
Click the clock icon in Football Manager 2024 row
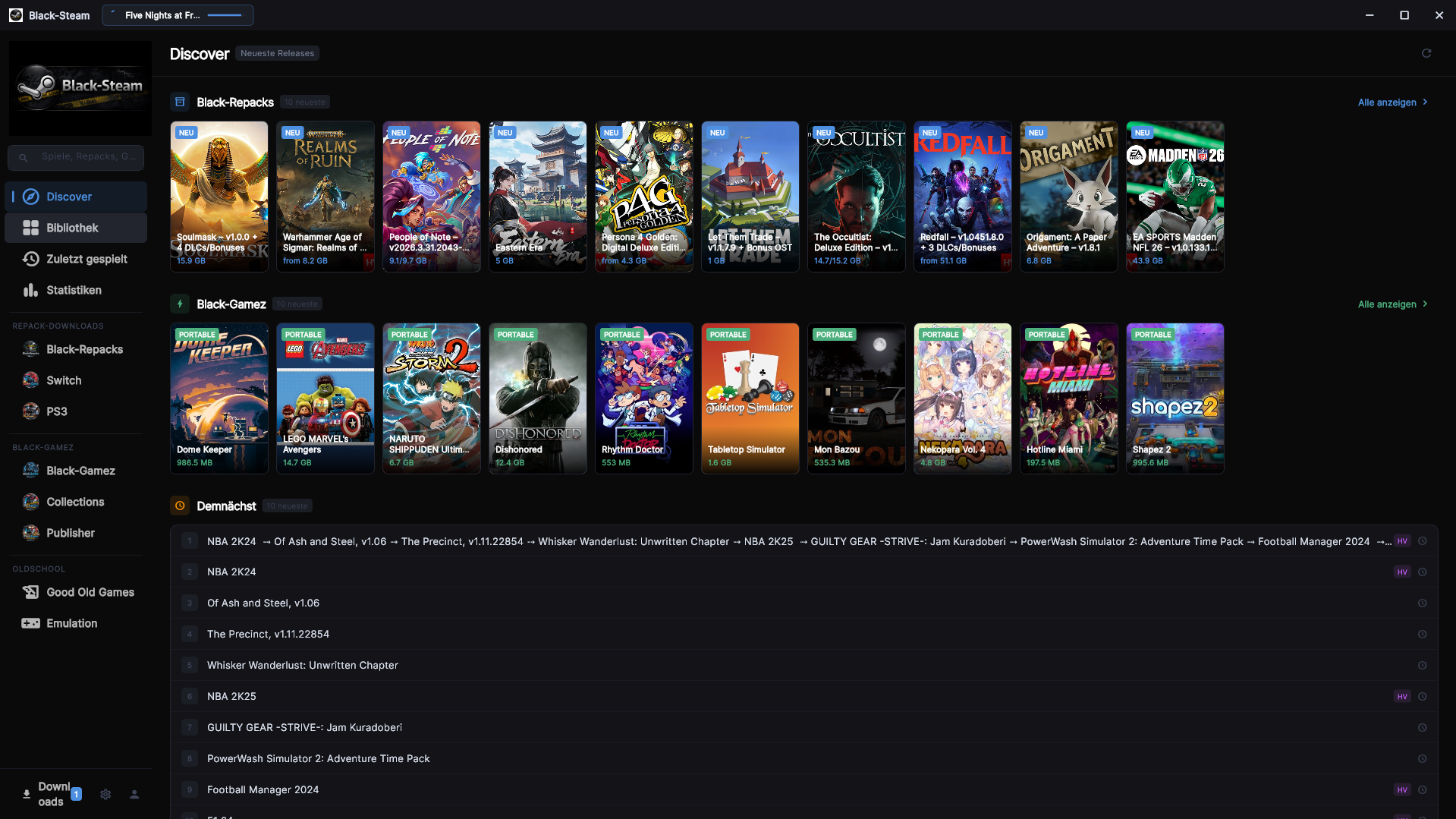[1423, 789]
